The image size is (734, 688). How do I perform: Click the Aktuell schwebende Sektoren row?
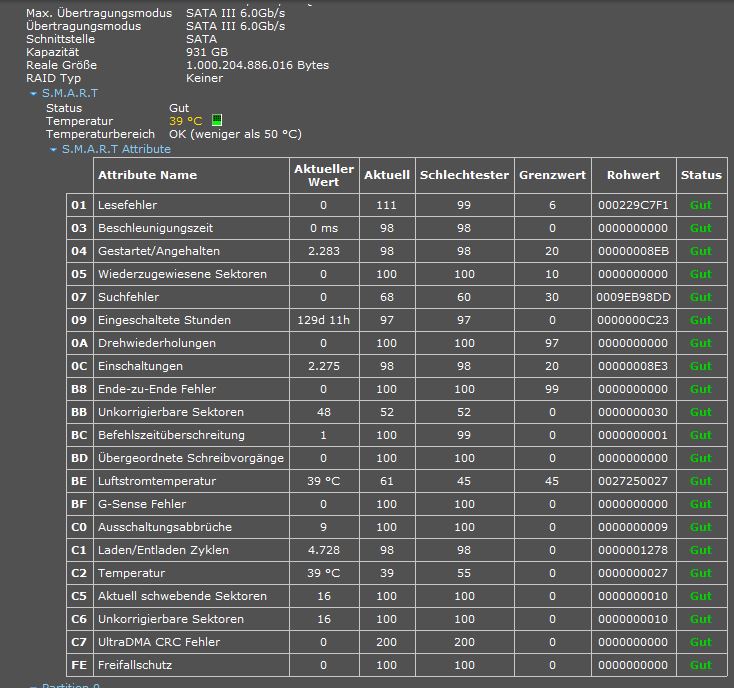point(397,596)
